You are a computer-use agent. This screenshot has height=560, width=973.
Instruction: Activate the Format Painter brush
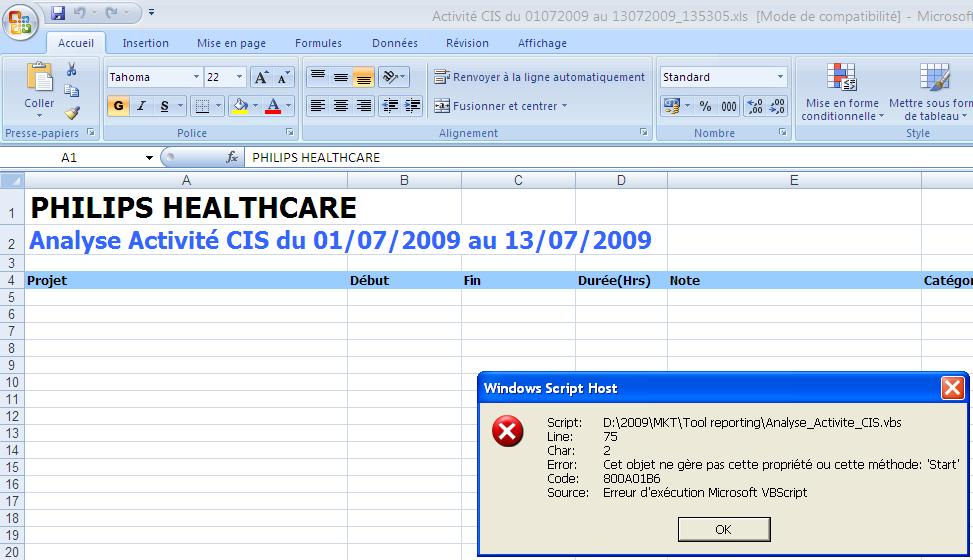[x=72, y=112]
